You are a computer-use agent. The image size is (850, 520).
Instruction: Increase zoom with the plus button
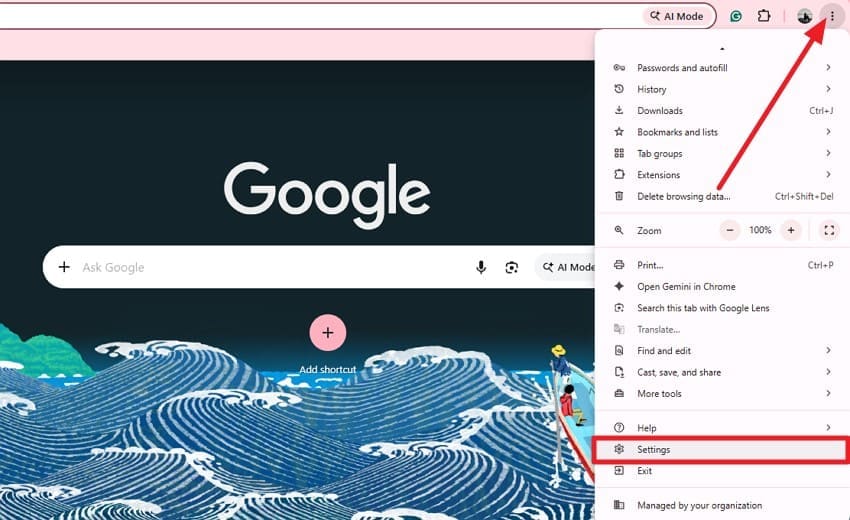[x=791, y=230]
